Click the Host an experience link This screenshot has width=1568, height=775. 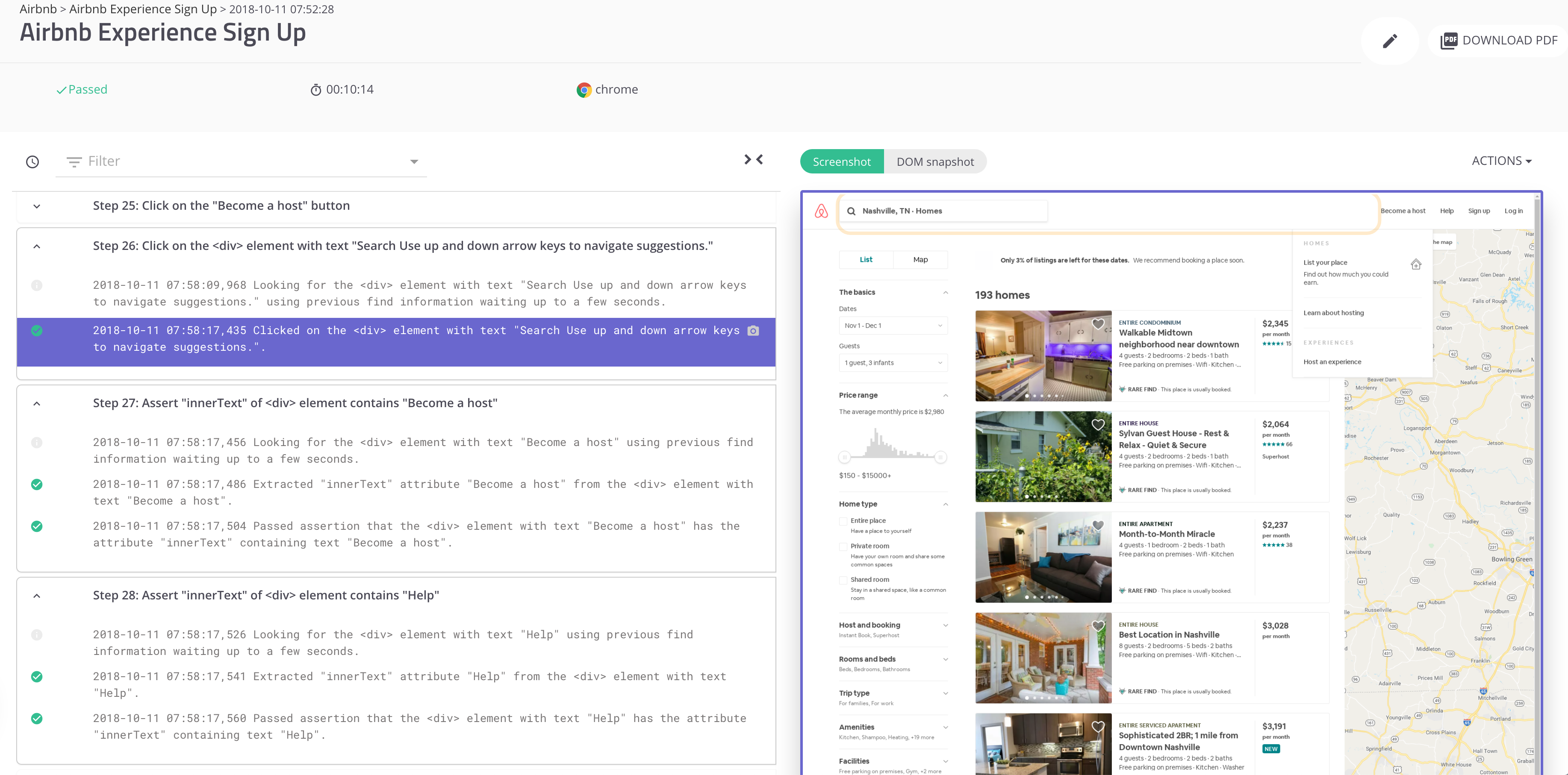[1332, 362]
